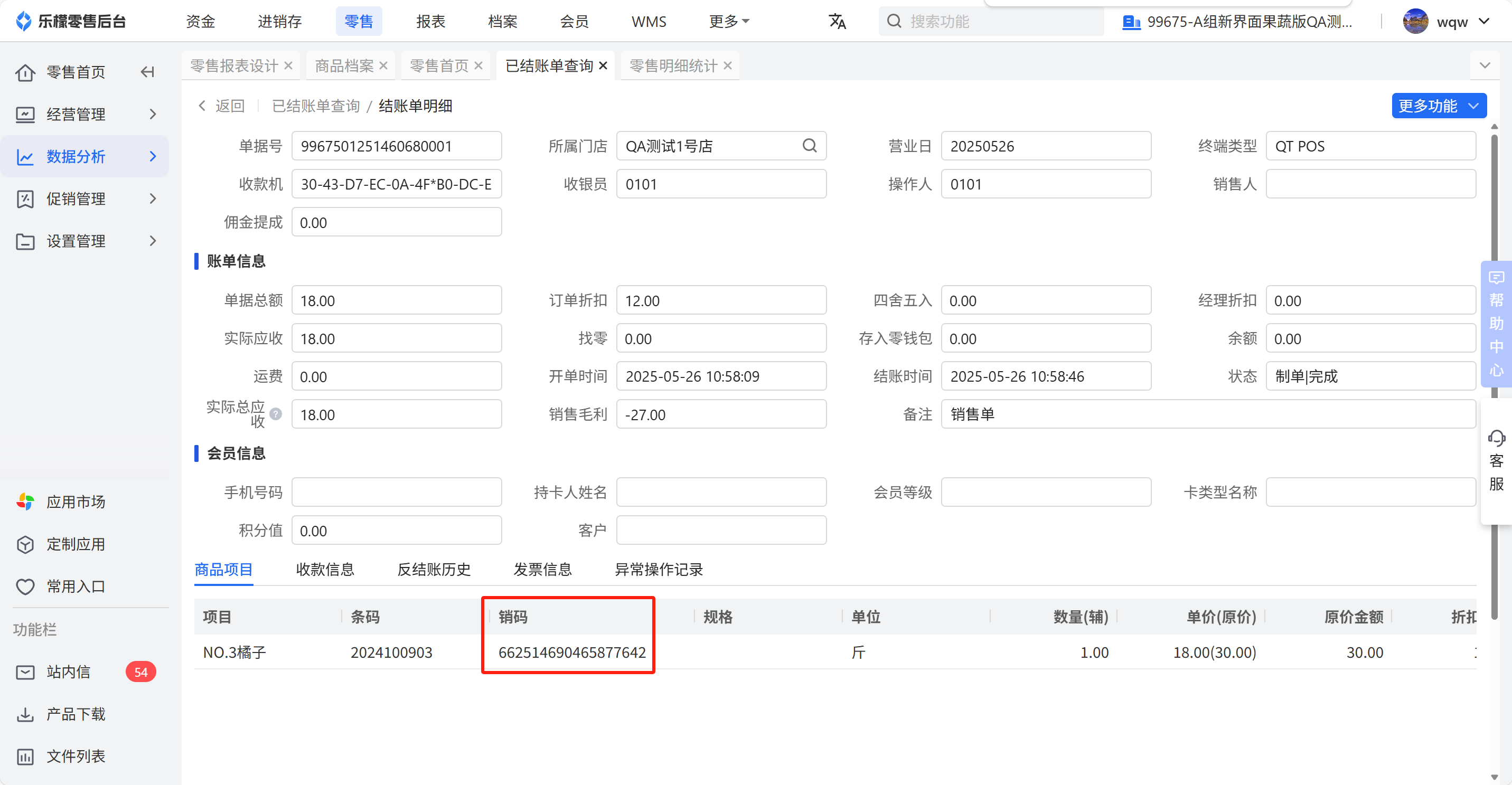Switch to the 异常操作记录 tab

[659, 569]
